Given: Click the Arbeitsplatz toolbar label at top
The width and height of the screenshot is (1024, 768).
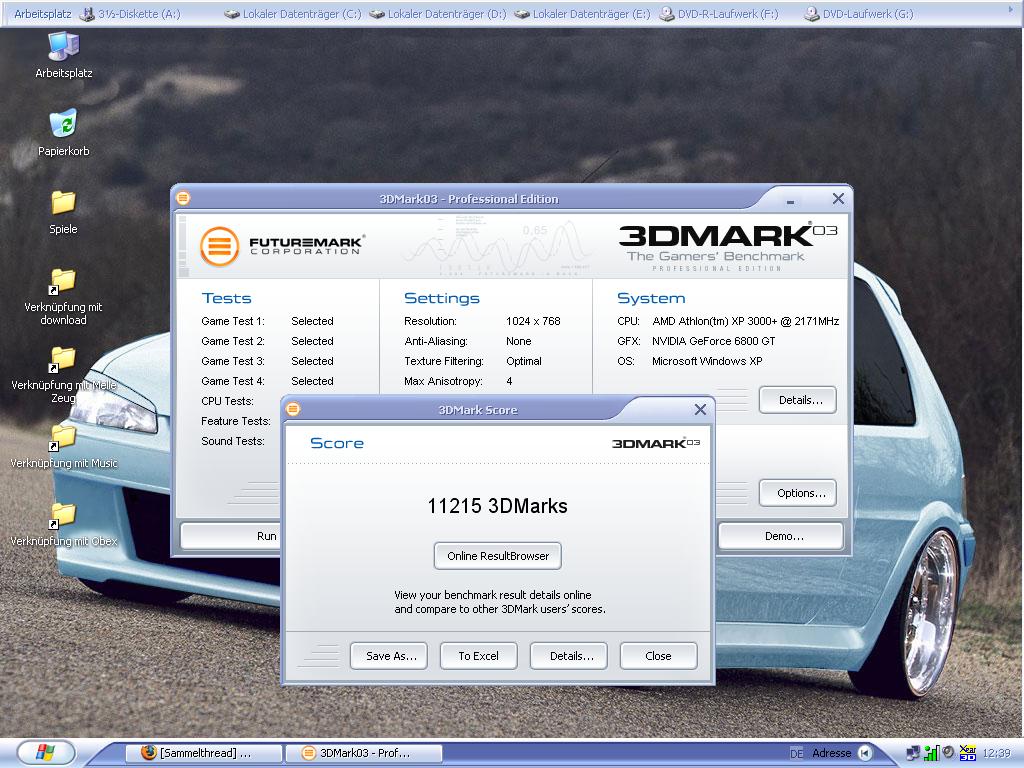Looking at the screenshot, I should pos(42,14).
